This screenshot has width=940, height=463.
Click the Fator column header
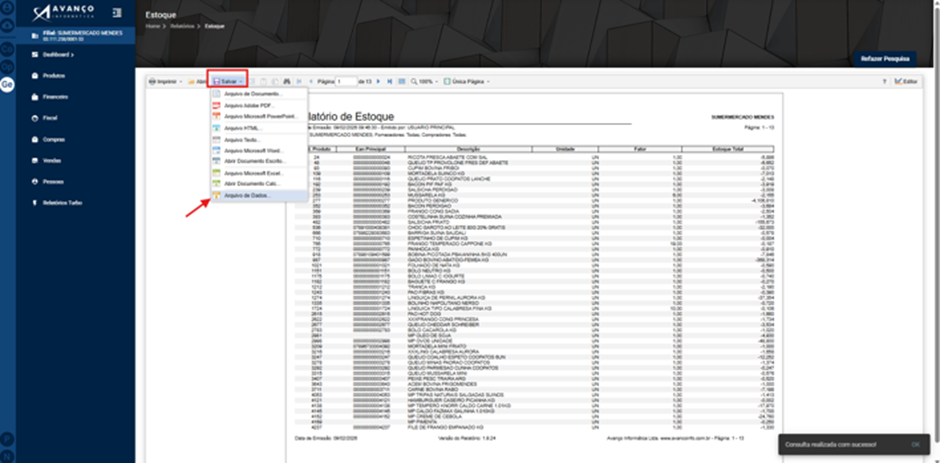coord(640,149)
